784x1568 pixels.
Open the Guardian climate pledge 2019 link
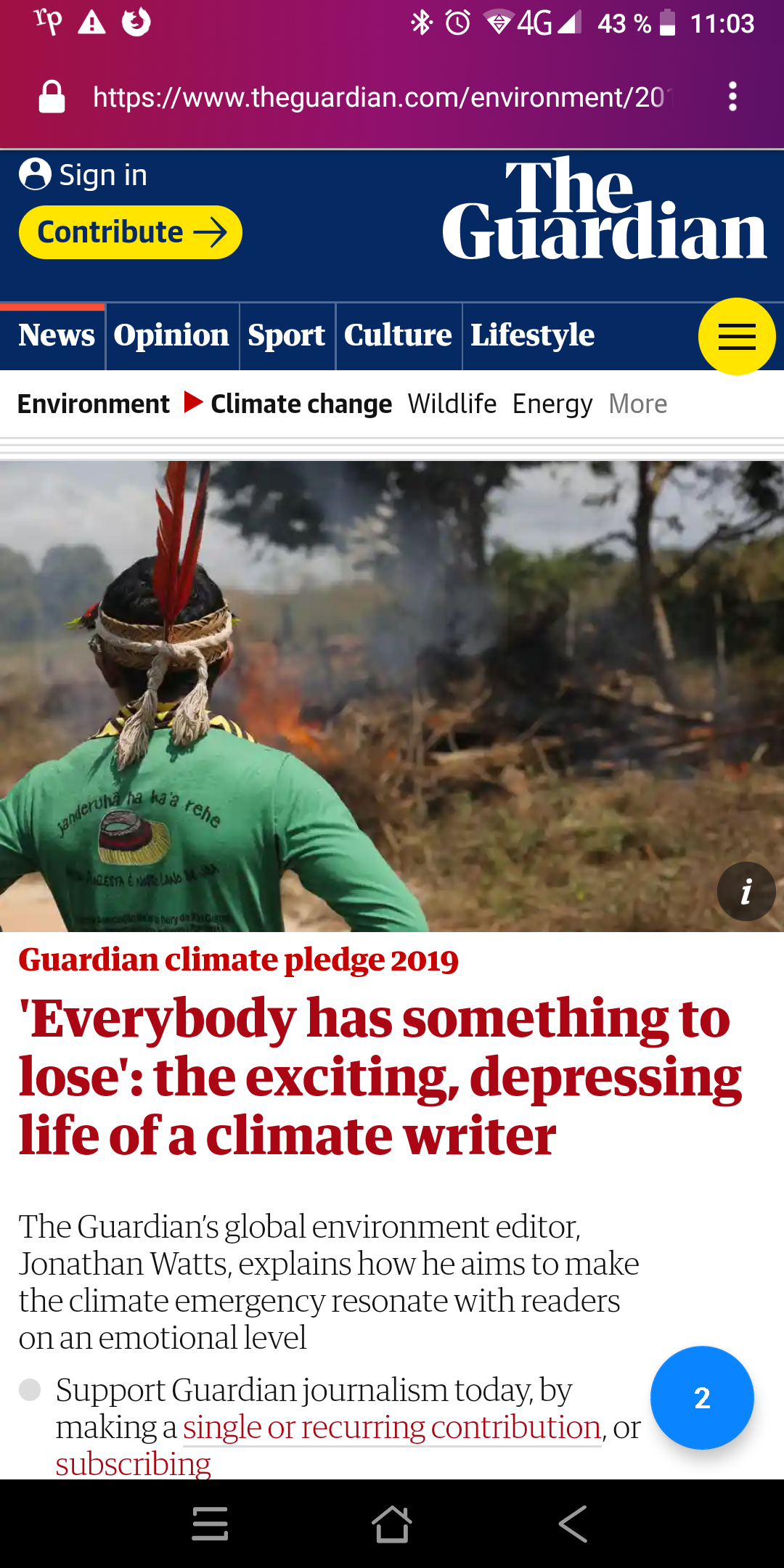tap(239, 960)
